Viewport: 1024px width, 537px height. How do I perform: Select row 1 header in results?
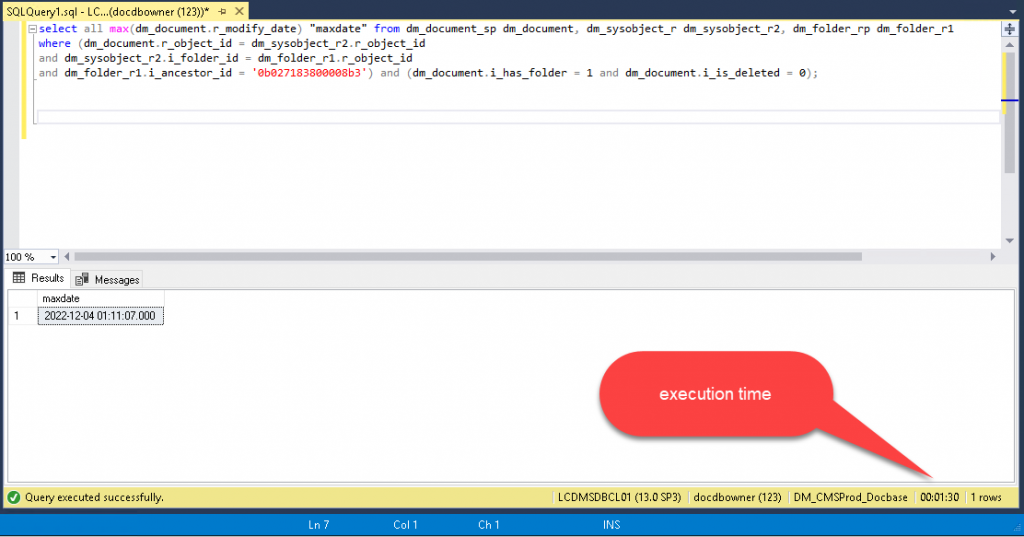tap(22, 316)
